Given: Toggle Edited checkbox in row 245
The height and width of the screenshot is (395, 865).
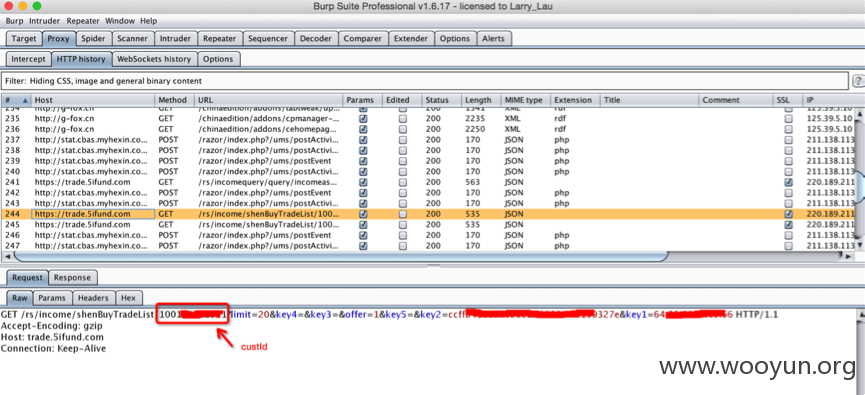Looking at the screenshot, I should click(403, 225).
